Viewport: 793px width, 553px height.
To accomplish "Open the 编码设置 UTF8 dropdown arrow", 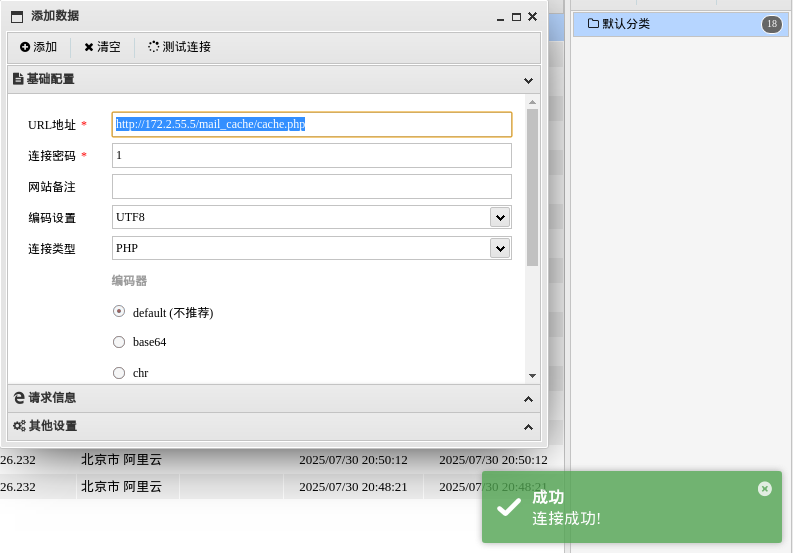I will (500, 218).
